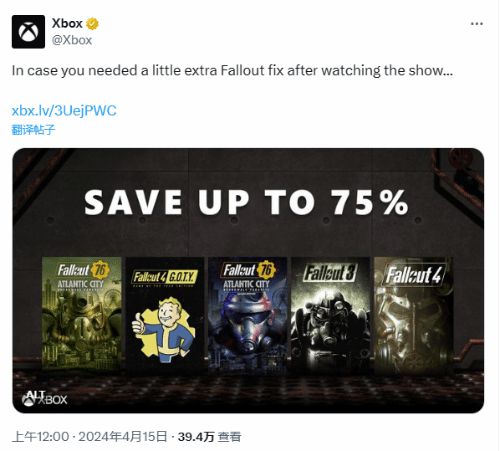Open the post timestamp 上午12:00
The image size is (500, 451).
point(40,437)
